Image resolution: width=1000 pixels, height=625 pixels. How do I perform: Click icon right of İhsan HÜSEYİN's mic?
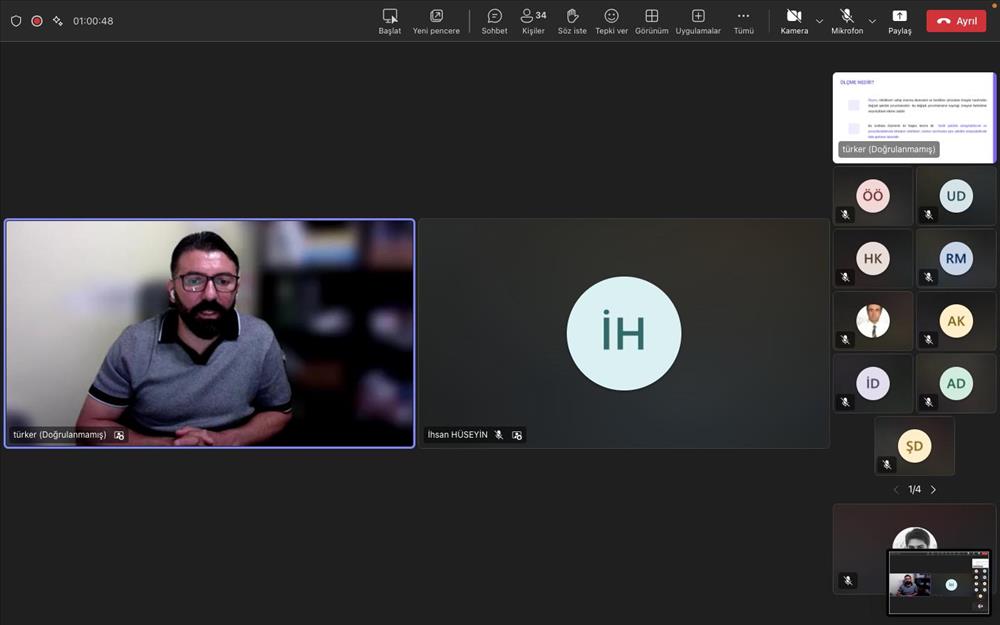pyautogui.click(x=517, y=435)
